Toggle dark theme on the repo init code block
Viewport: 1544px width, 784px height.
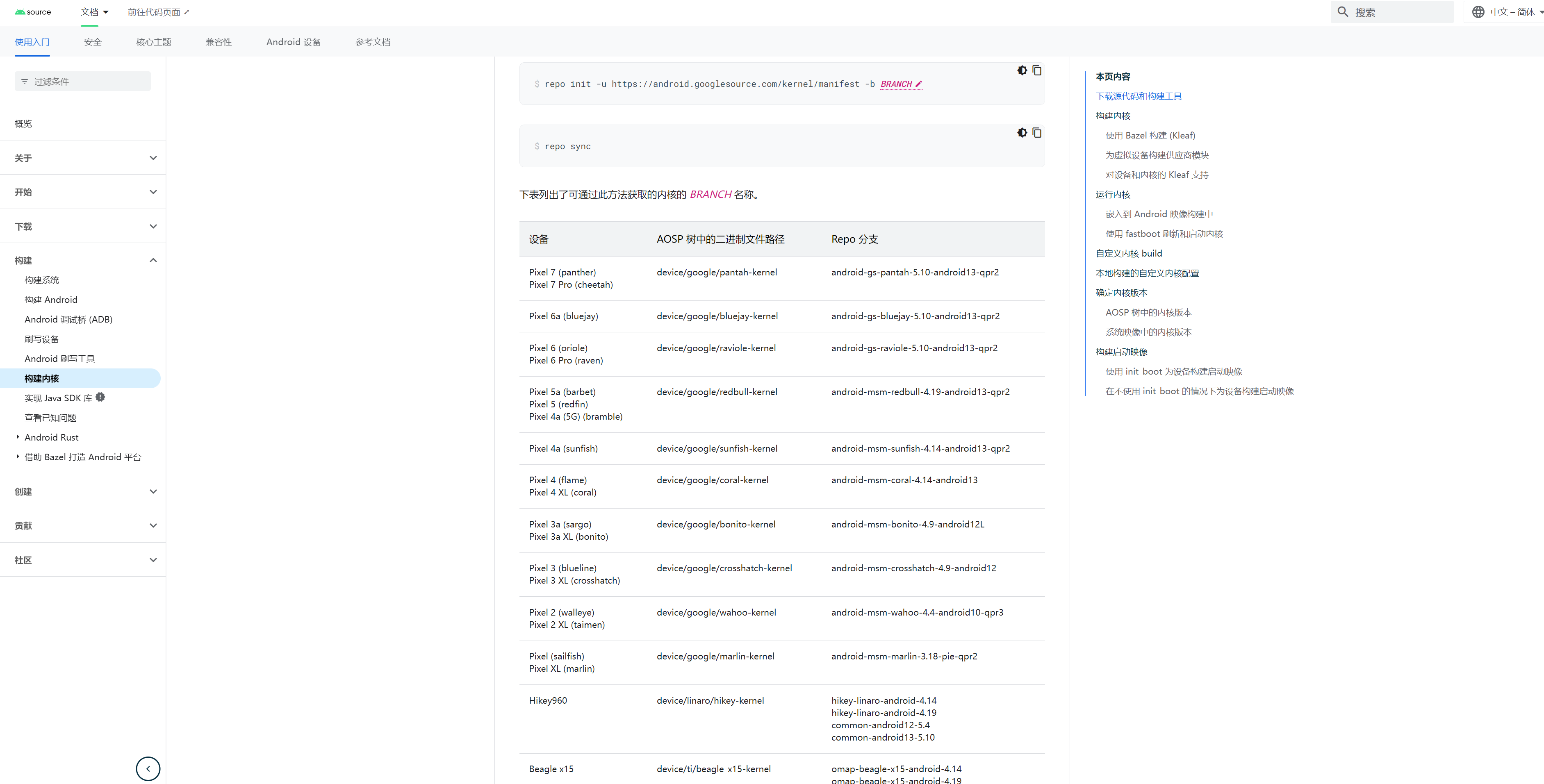[1022, 70]
